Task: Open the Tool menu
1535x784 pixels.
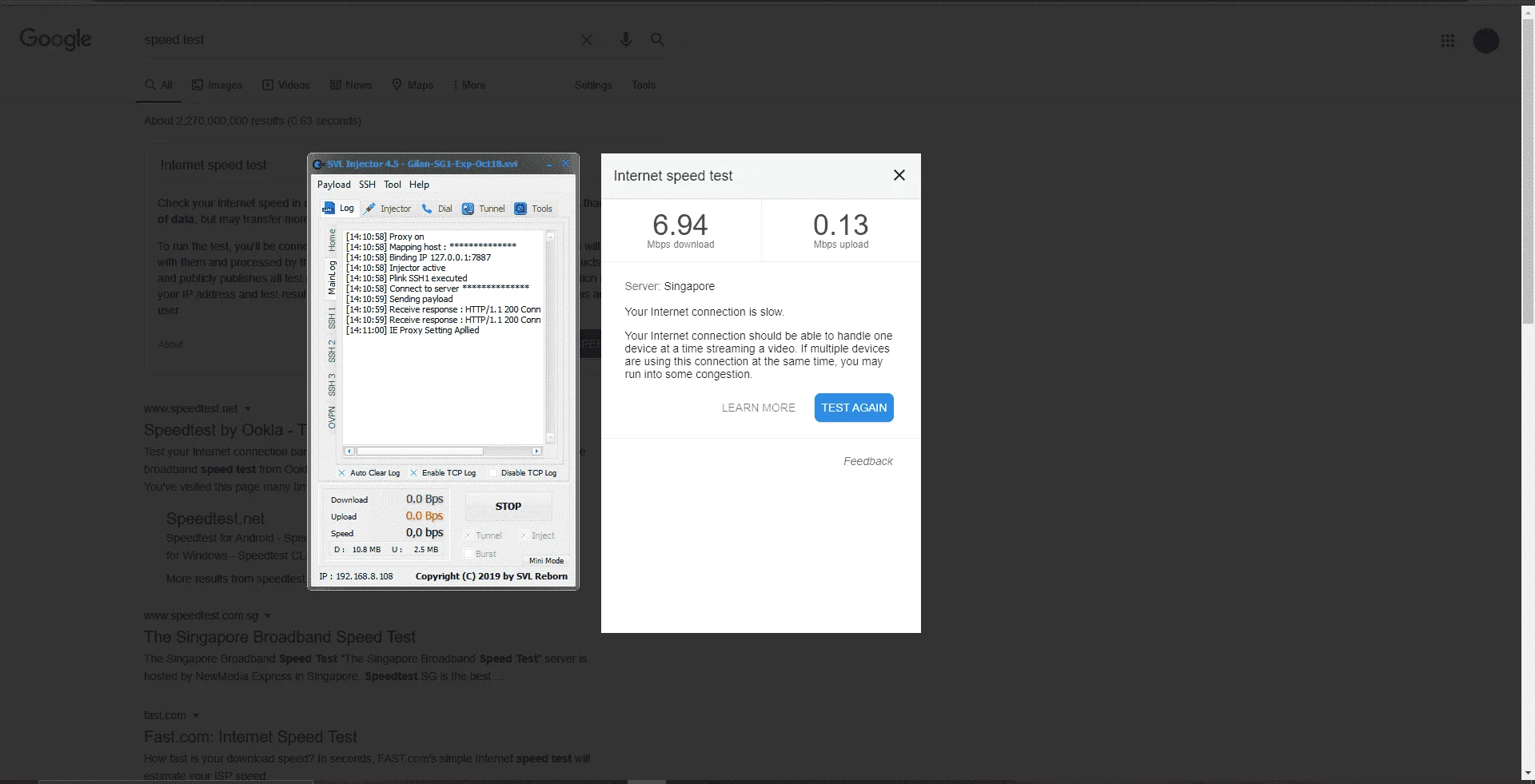Action: [392, 185]
